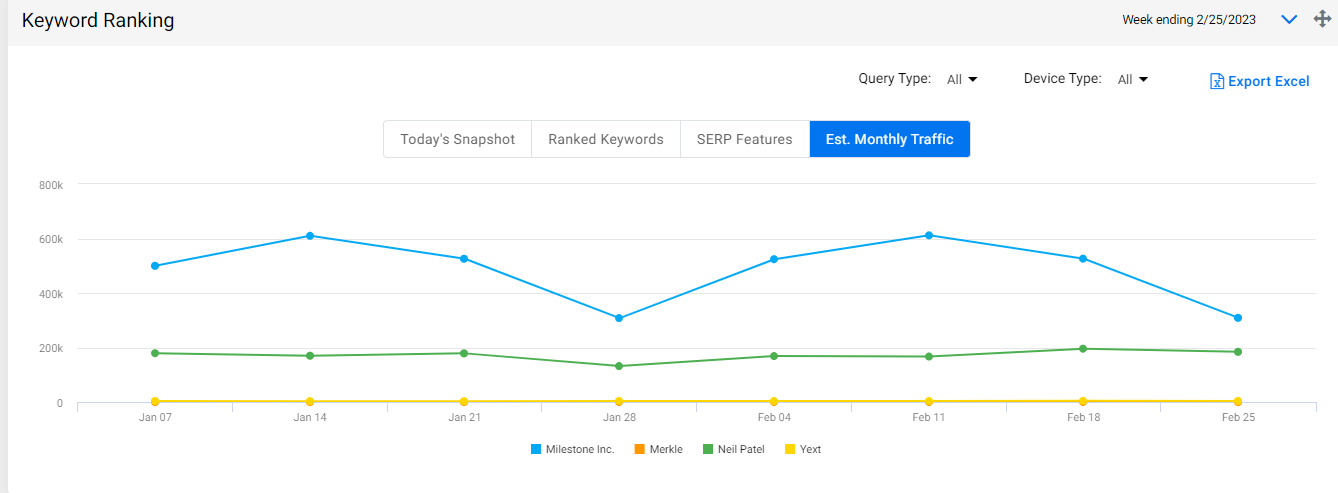The height and width of the screenshot is (493, 1338).
Task: Click Neil Patel green point at Feb 25
Action: point(1238,352)
